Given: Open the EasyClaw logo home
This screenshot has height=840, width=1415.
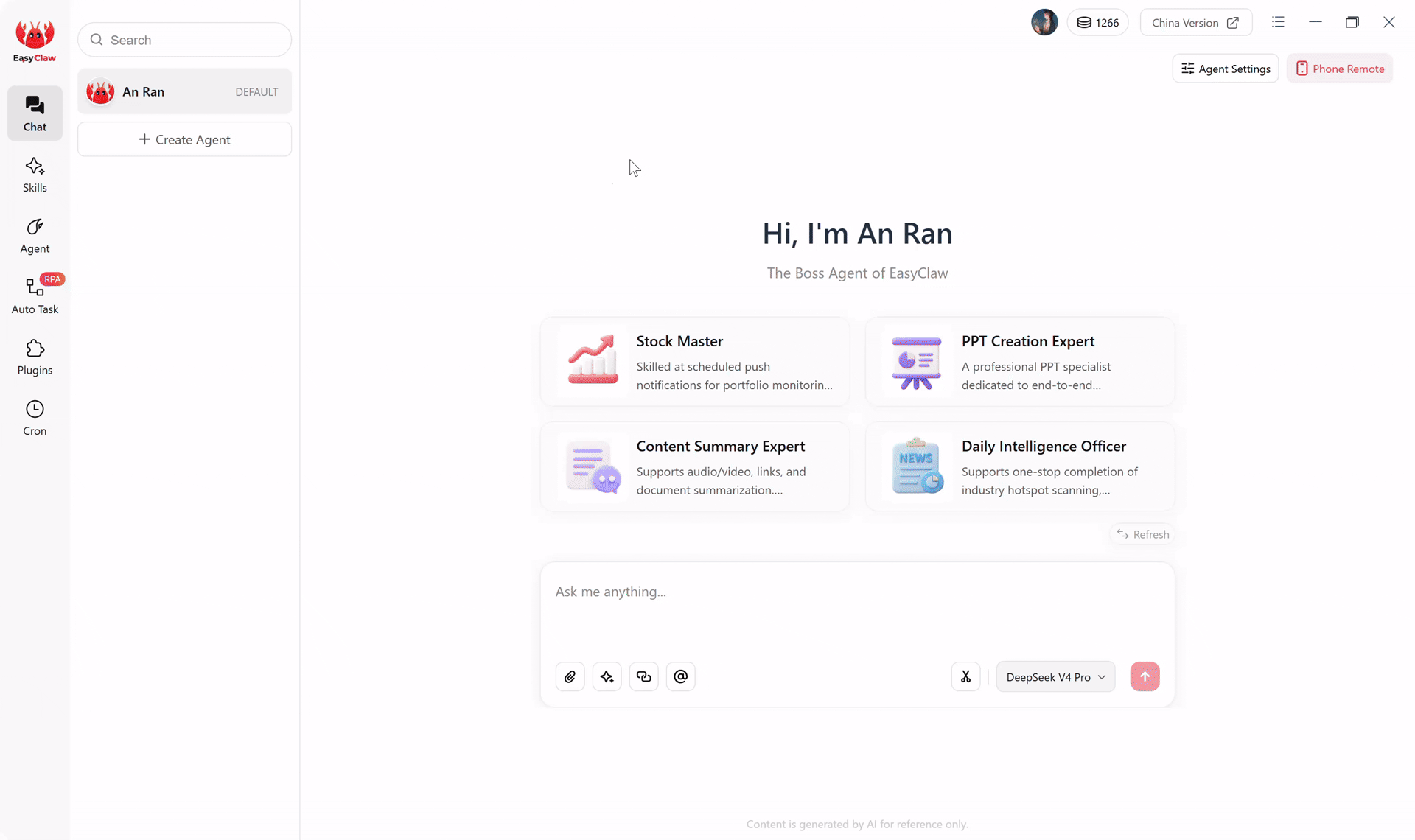Looking at the screenshot, I should pyautogui.click(x=35, y=41).
